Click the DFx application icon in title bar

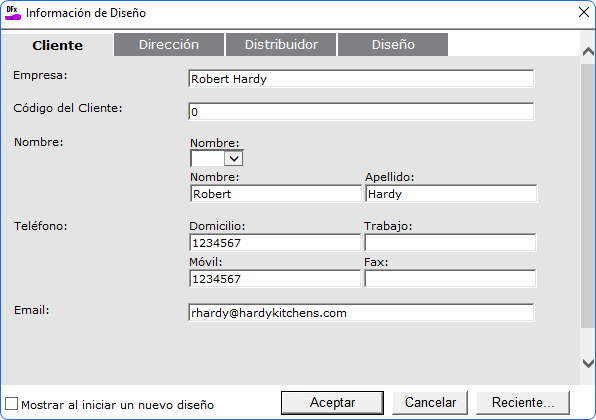13,13
